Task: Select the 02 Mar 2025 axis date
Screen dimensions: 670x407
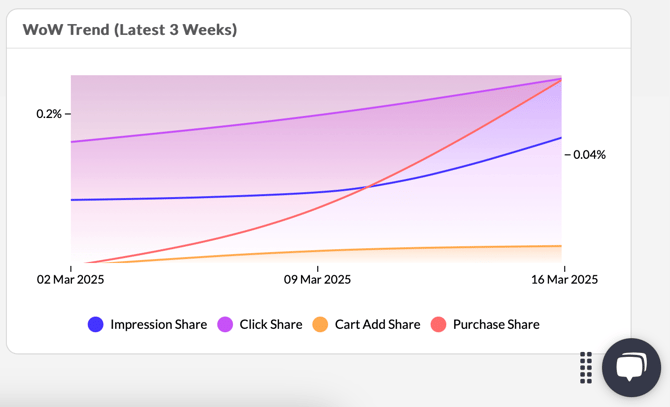Action: pyautogui.click(x=71, y=280)
